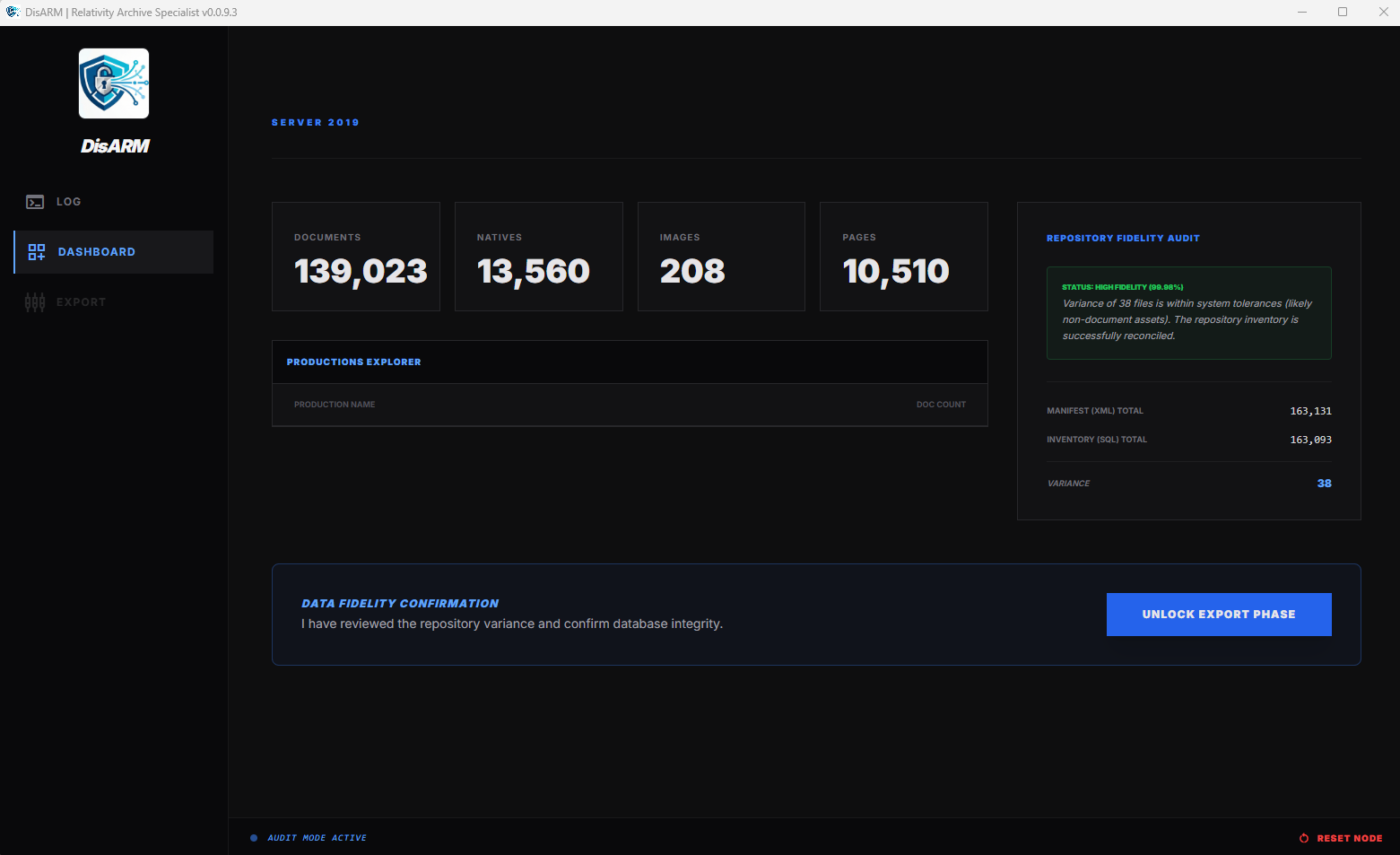Open the Log section
The height and width of the screenshot is (855, 1400).
[x=114, y=202]
